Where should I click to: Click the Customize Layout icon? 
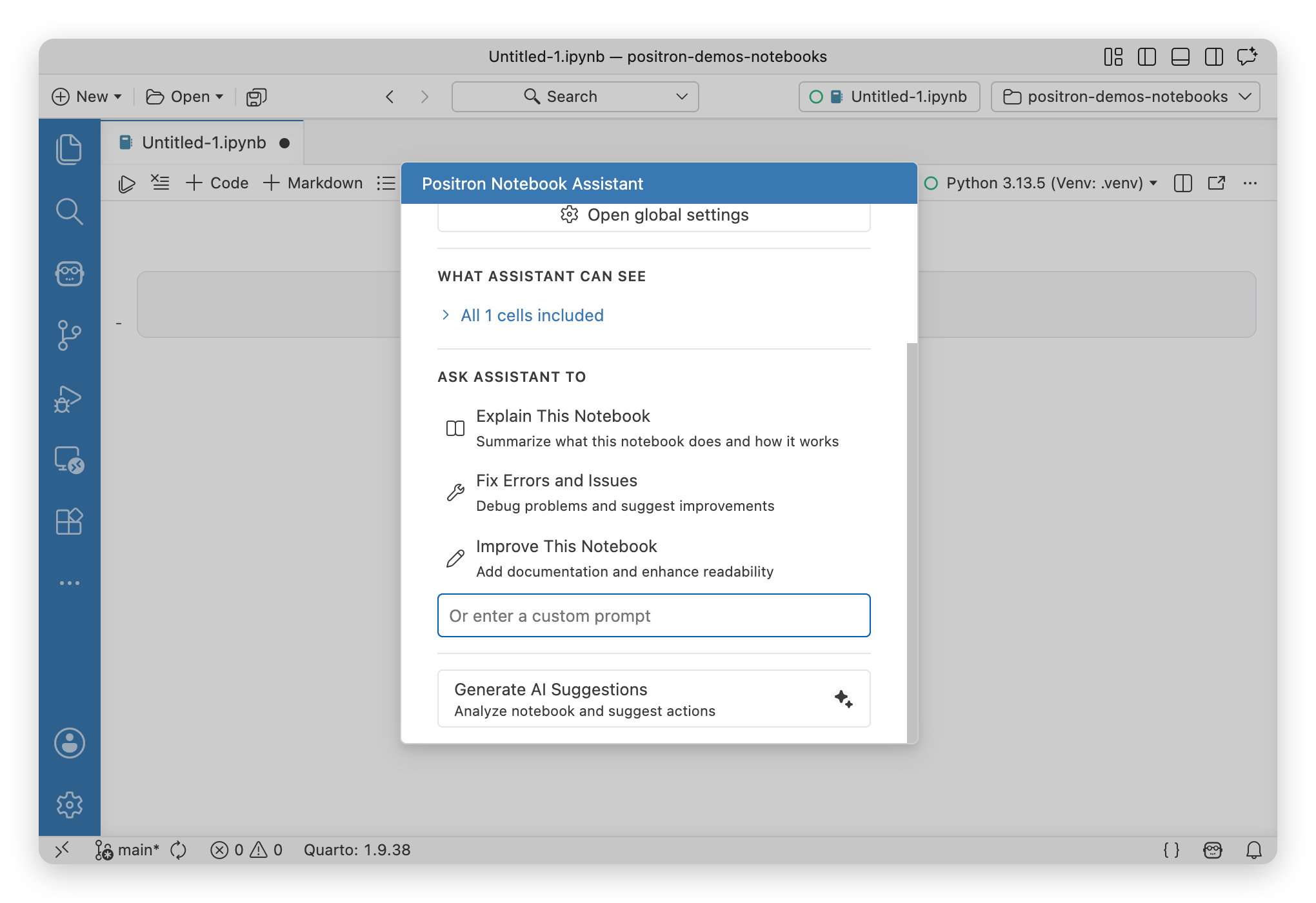(1113, 57)
